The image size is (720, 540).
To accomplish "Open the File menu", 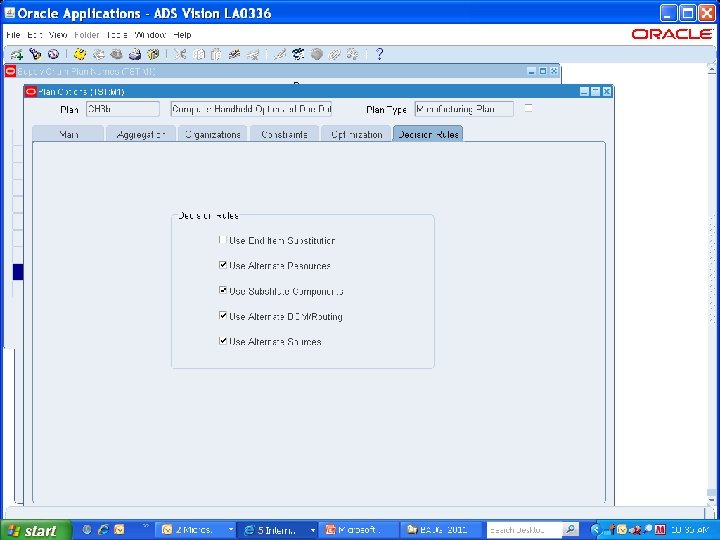I will tap(13, 35).
